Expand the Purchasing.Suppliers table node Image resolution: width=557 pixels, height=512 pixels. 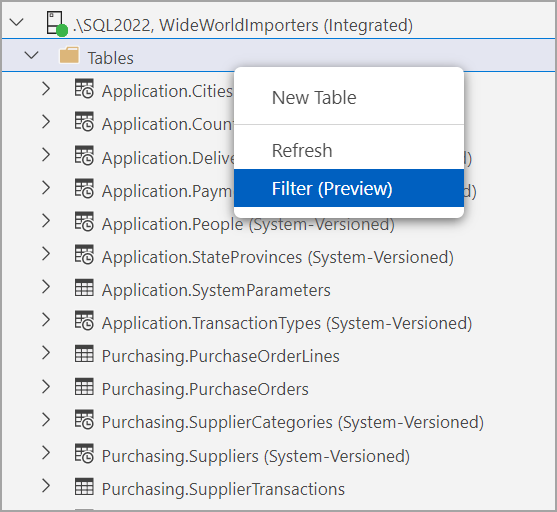[45, 453]
